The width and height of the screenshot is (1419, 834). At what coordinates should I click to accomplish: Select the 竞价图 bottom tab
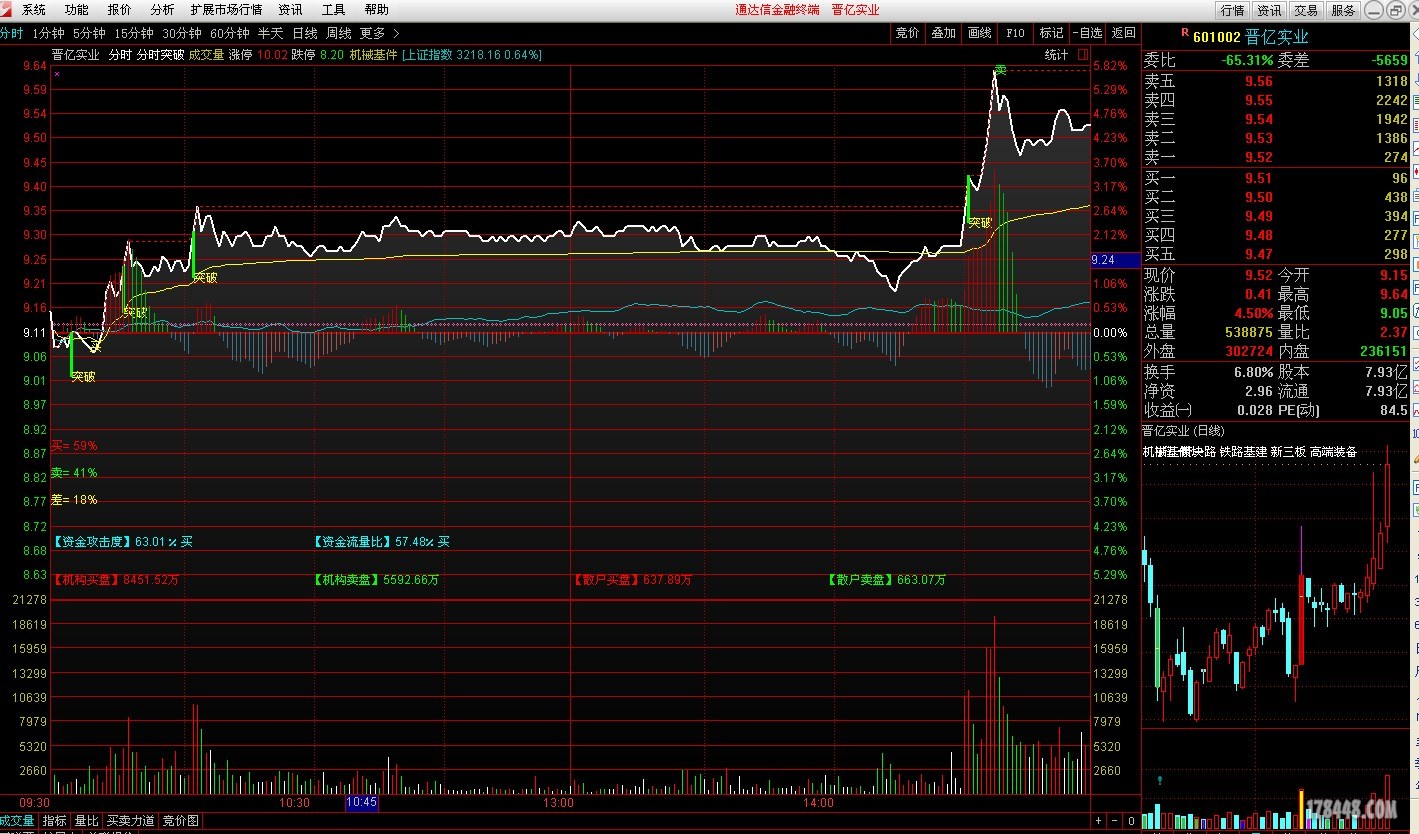click(180, 821)
